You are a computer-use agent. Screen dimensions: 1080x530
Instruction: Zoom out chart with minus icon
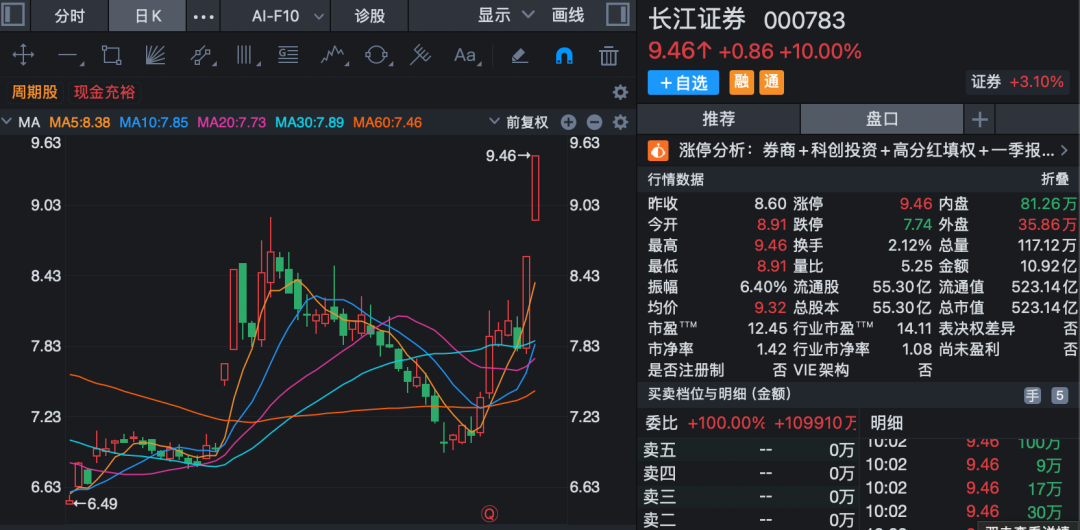tap(594, 123)
